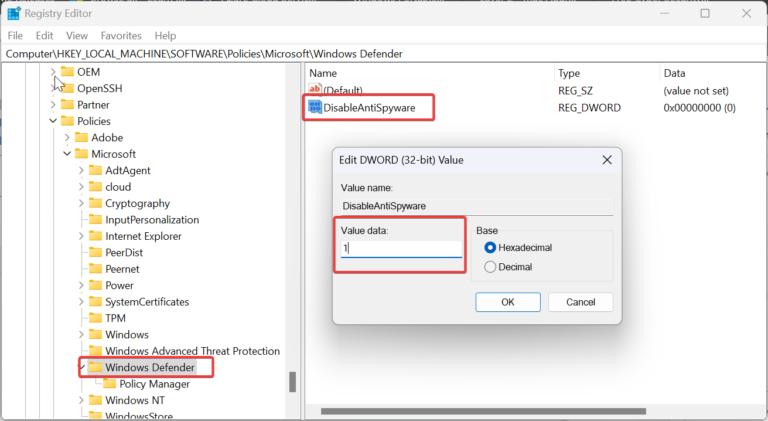Click the Adobe folder icon
Viewport: 768px width, 421px height.
[81, 138]
